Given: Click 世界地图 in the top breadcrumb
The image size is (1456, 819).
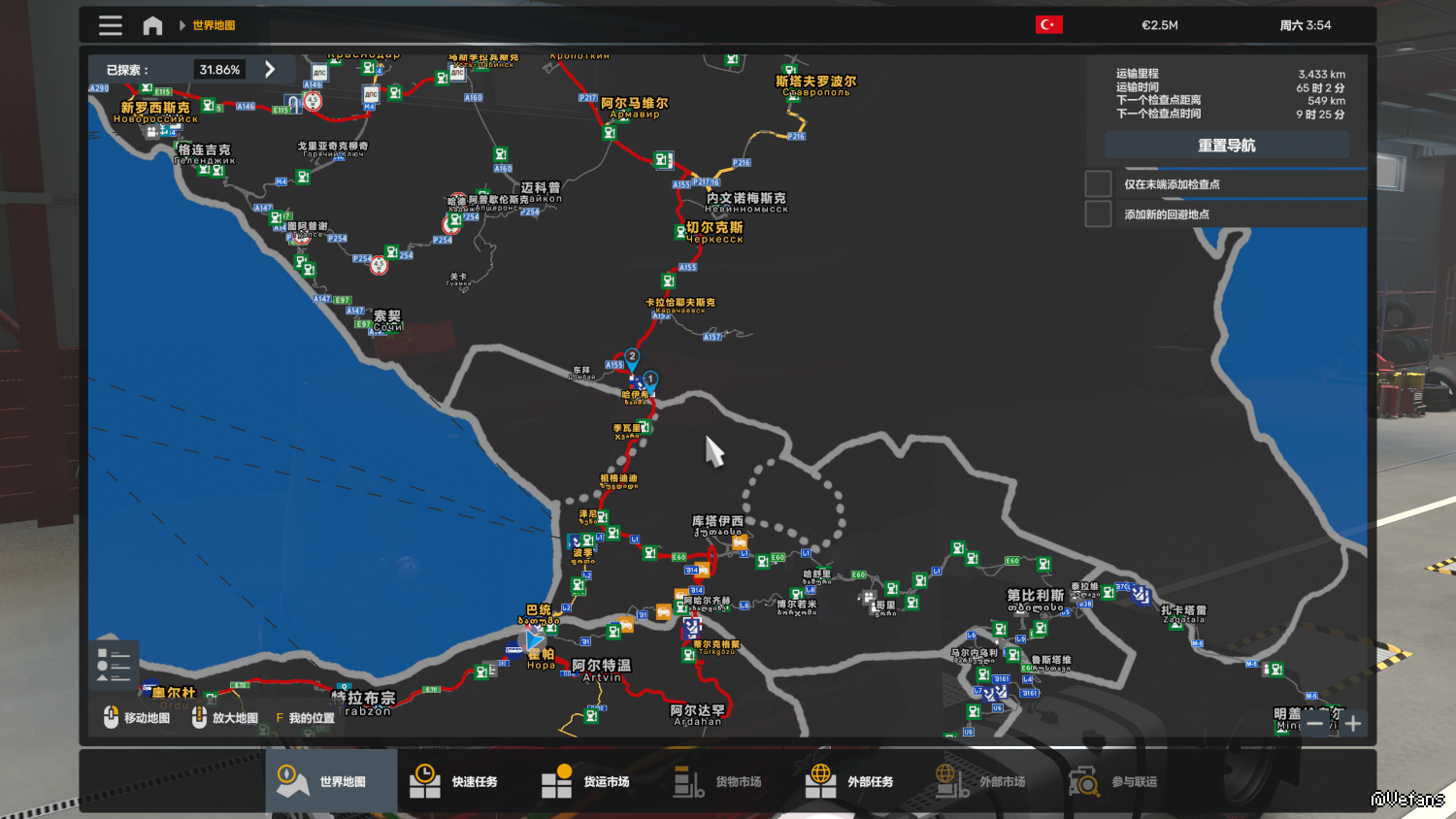Looking at the screenshot, I should [214, 25].
